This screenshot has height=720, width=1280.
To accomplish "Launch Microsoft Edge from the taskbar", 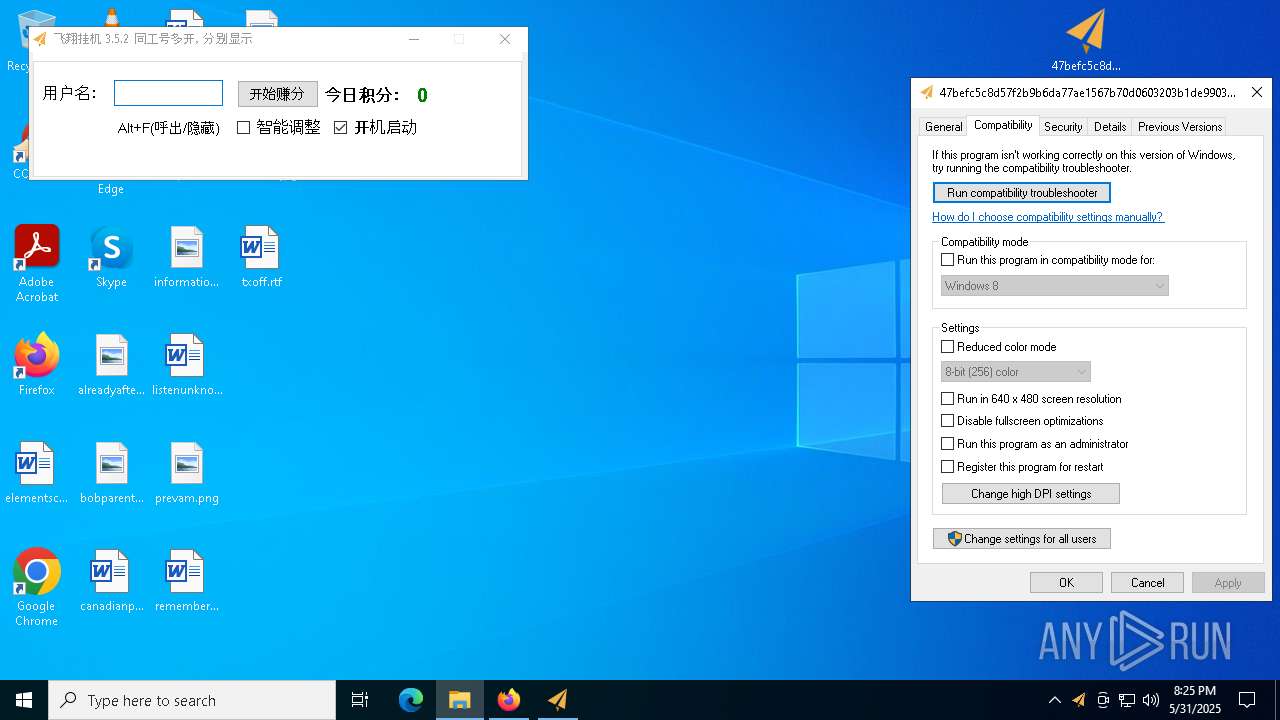I will point(411,700).
